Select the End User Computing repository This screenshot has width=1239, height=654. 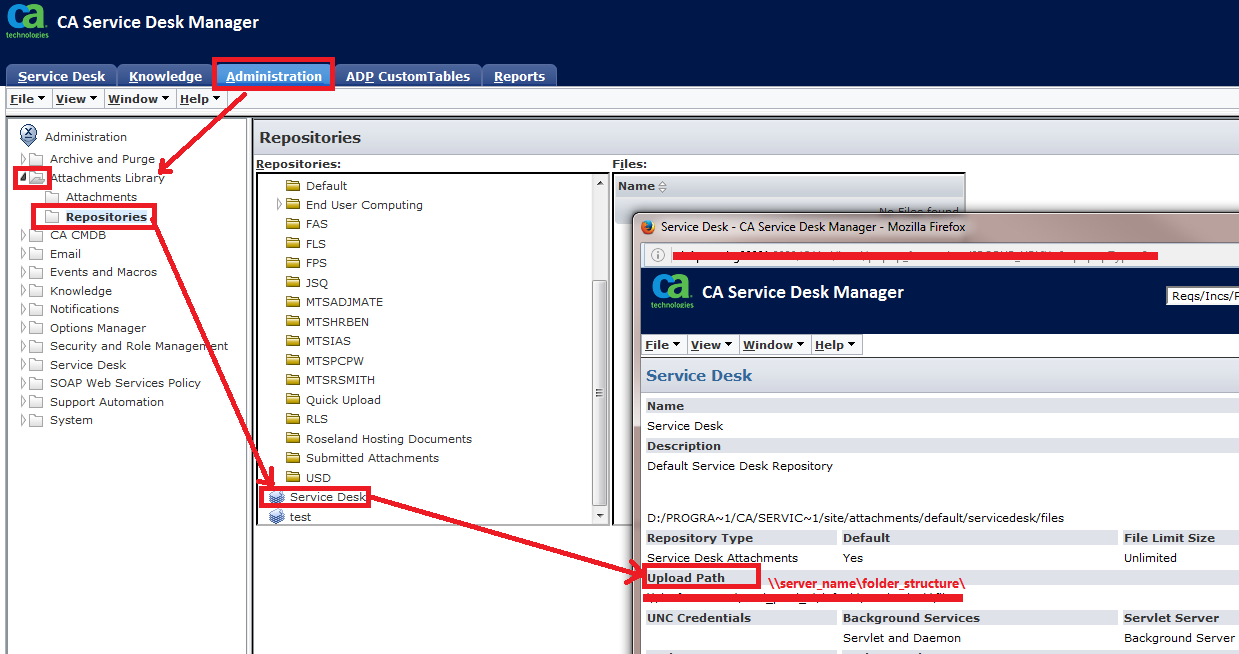click(x=364, y=205)
